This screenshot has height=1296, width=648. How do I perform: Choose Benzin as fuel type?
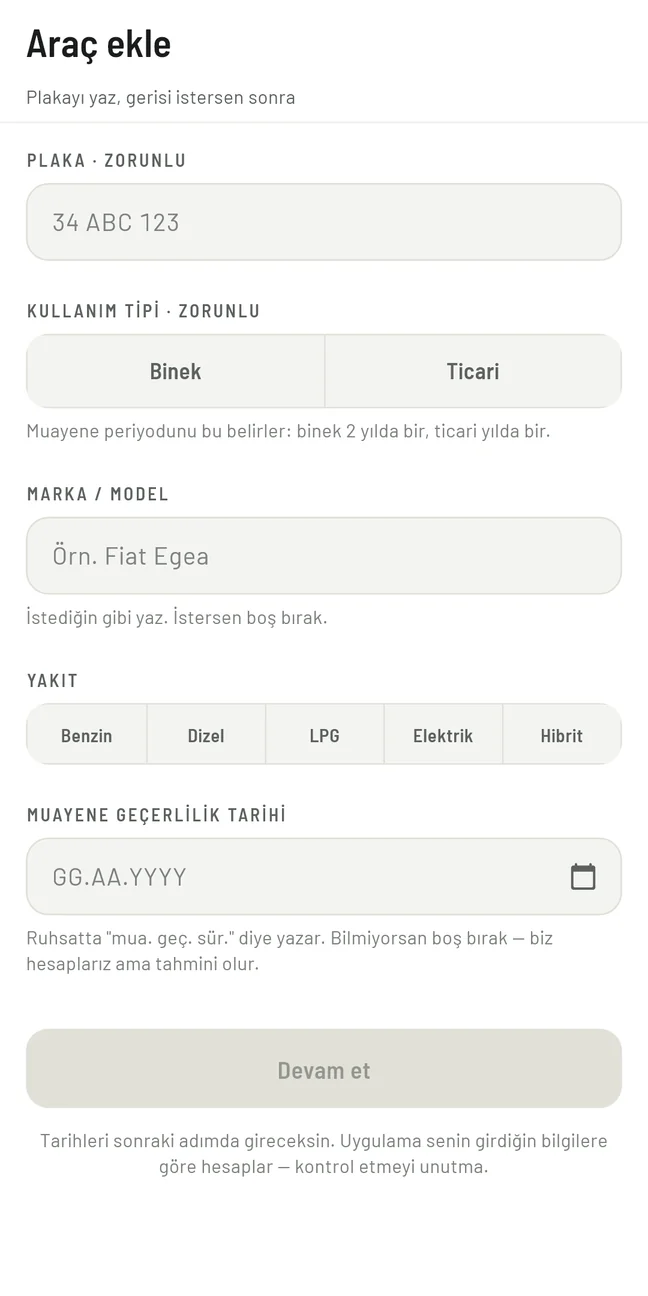click(87, 735)
